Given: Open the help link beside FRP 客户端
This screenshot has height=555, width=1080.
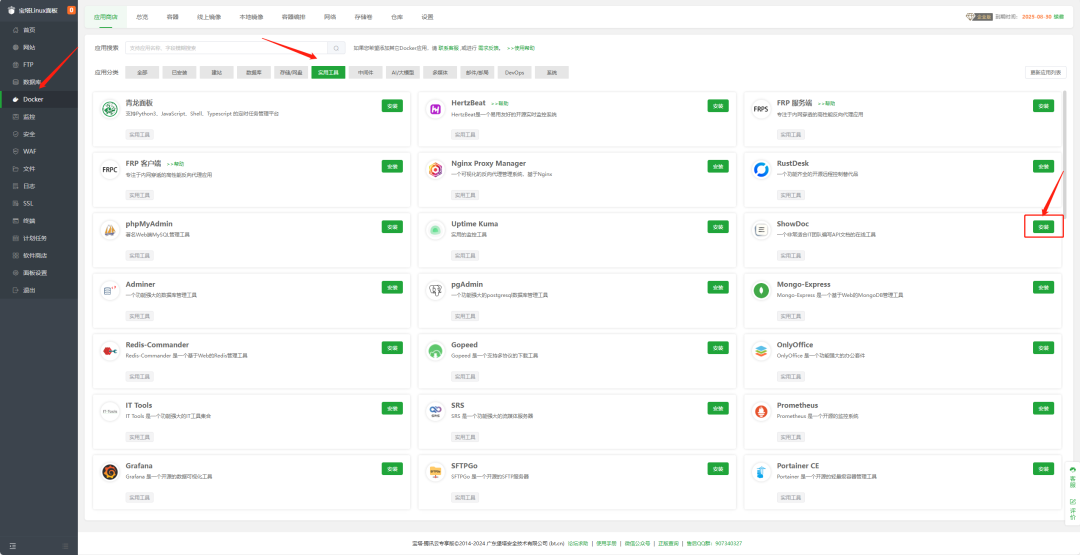Looking at the screenshot, I should 176,164.
